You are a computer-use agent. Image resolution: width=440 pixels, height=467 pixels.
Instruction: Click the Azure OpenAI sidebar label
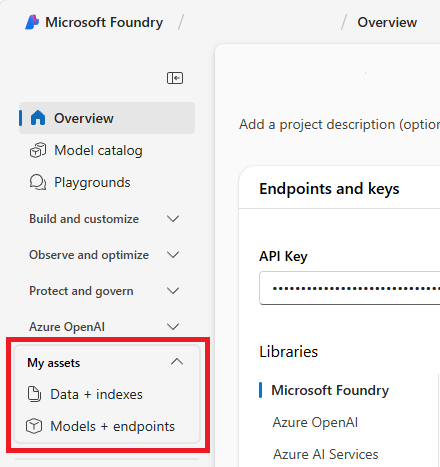67,327
